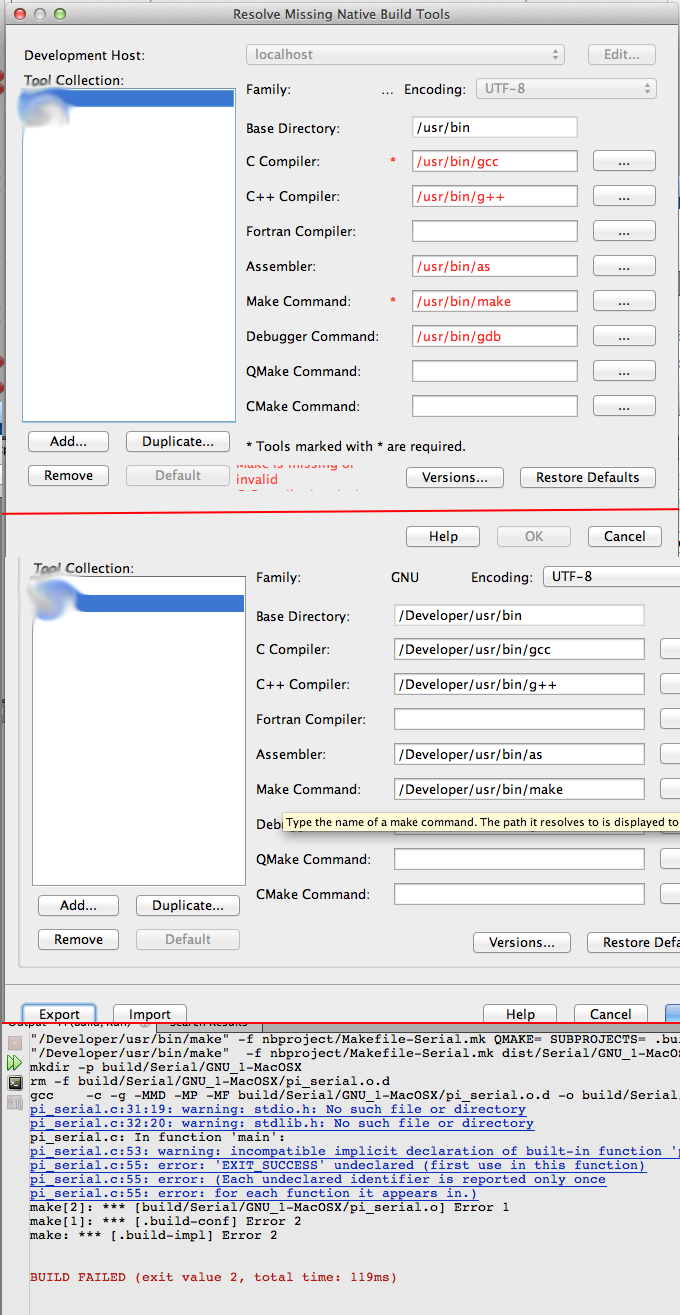This screenshot has height=1315, width=680.
Task: Click browse button beside empty QMake Command field
Action: point(624,371)
